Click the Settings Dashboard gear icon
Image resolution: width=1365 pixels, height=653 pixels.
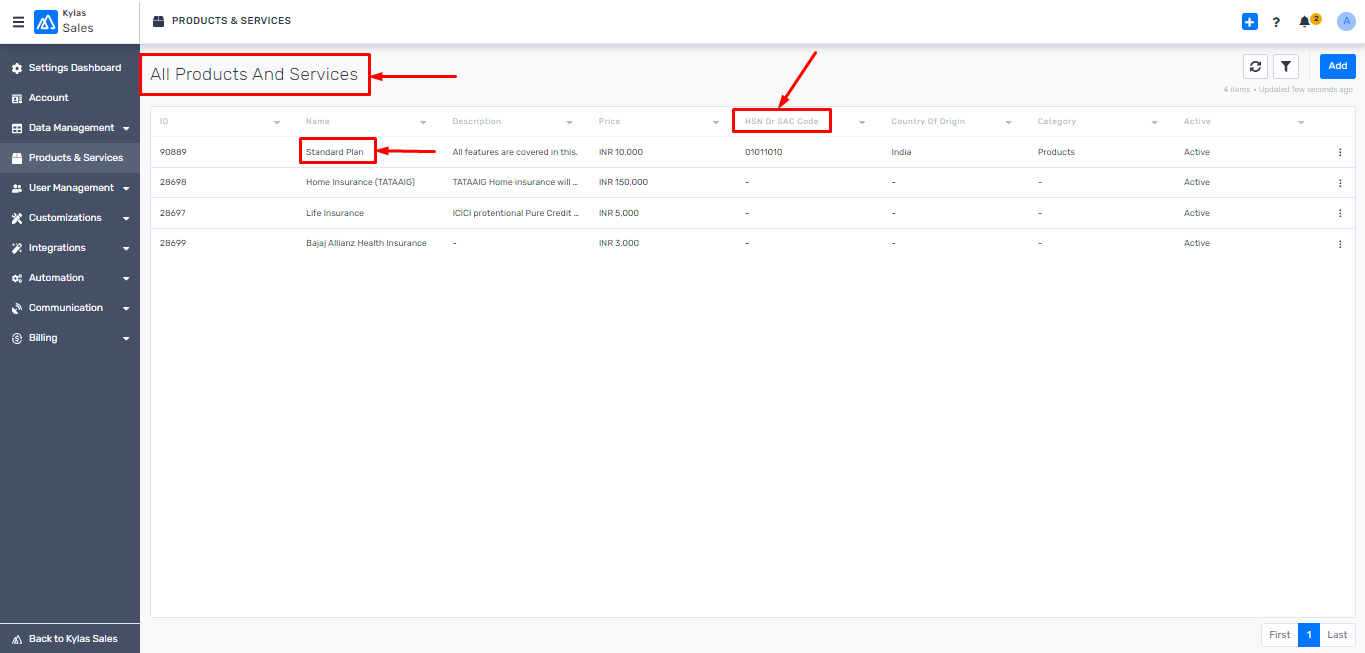pyautogui.click(x=17, y=68)
